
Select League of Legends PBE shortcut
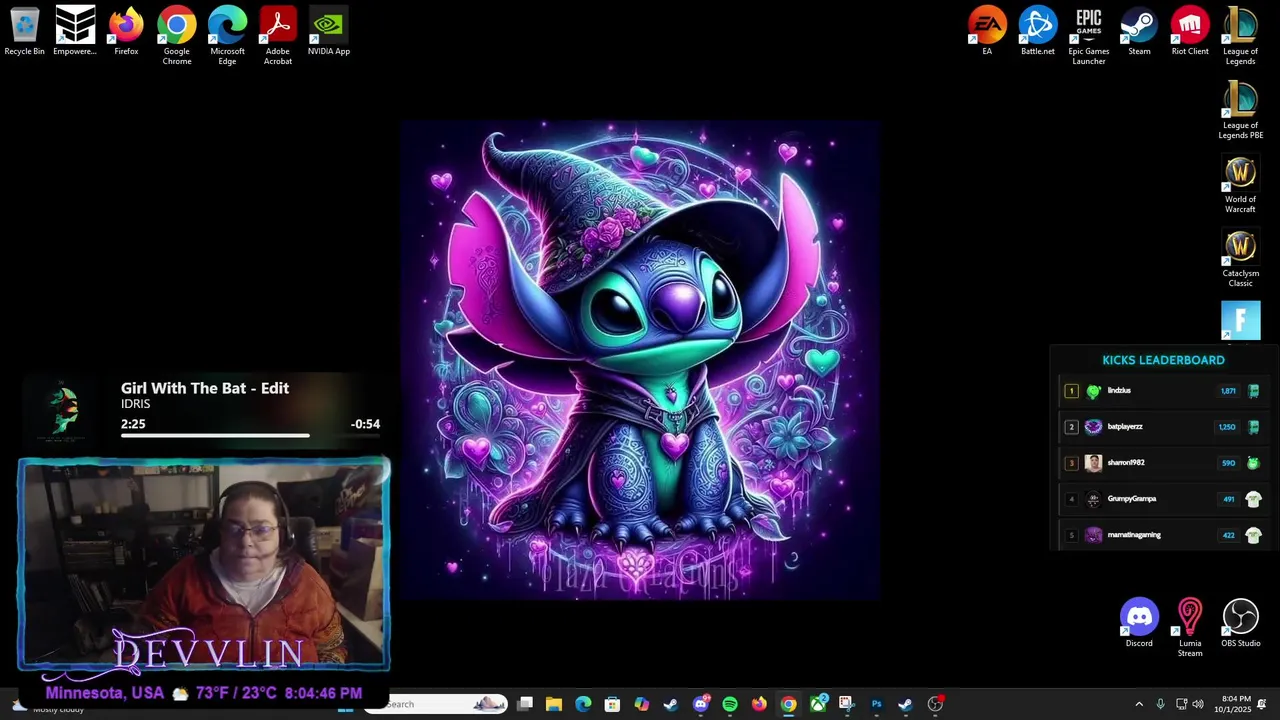pos(1241,110)
